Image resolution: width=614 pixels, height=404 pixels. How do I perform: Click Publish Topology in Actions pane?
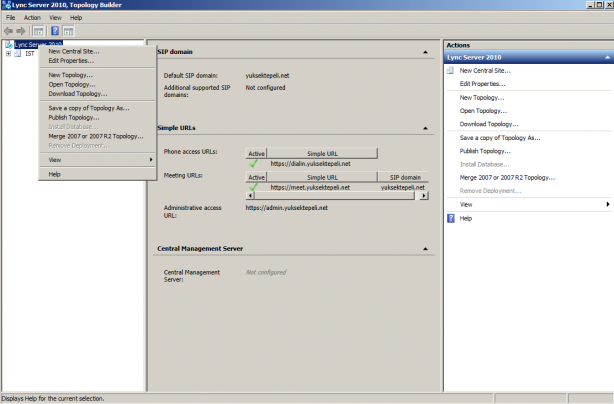485,151
